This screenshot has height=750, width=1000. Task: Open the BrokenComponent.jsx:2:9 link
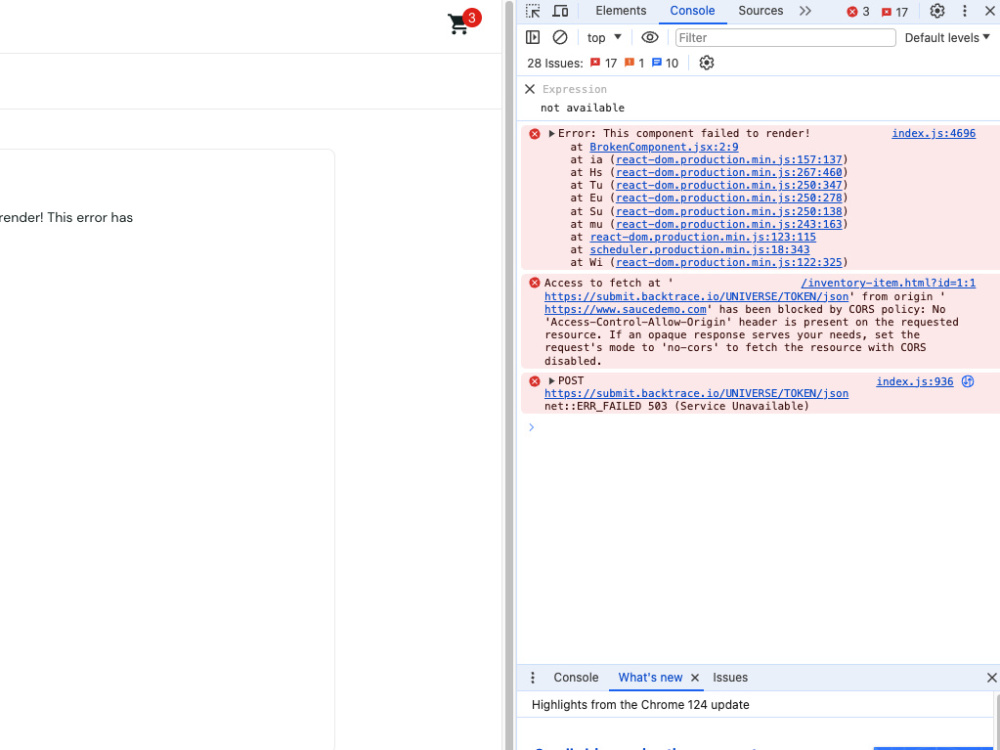pyautogui.click(x=664, y=147)
